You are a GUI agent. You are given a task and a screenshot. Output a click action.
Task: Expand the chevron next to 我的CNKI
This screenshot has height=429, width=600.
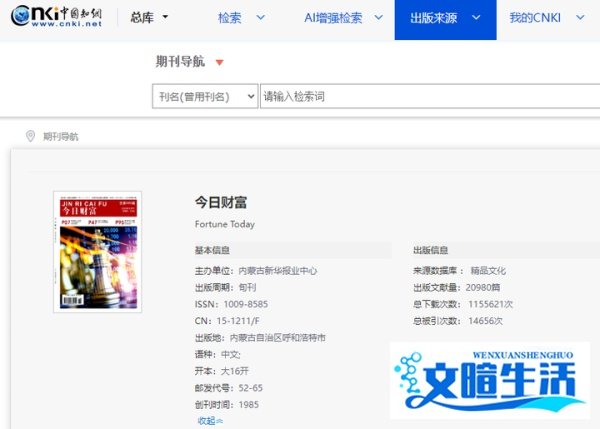coord(580,17)
